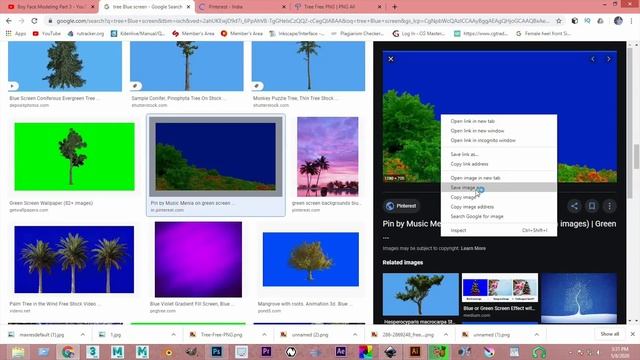Expand options for unnamed (1).png download

pyautogui.click(x=536, y=335)
